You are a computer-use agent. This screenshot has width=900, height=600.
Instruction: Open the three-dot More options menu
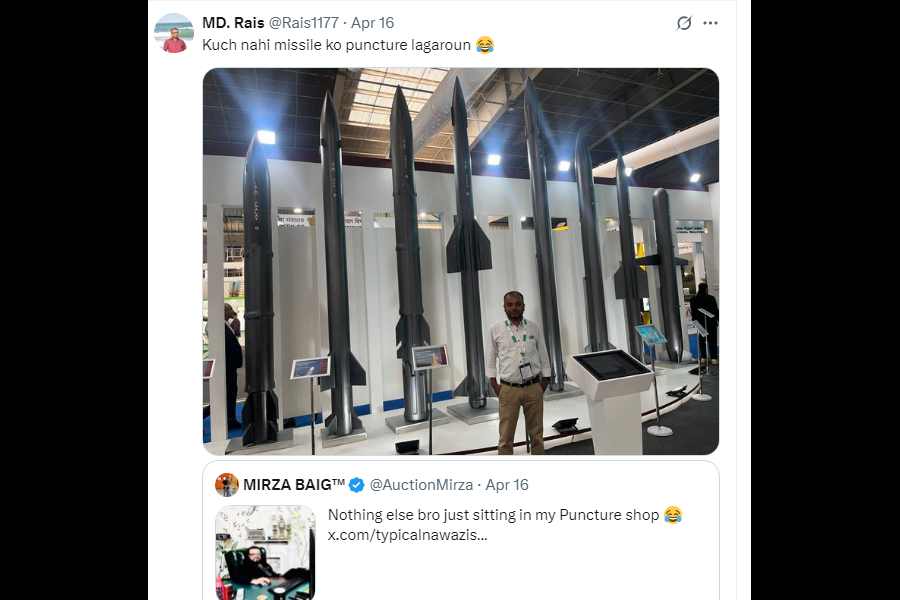(x=710, y=23)
